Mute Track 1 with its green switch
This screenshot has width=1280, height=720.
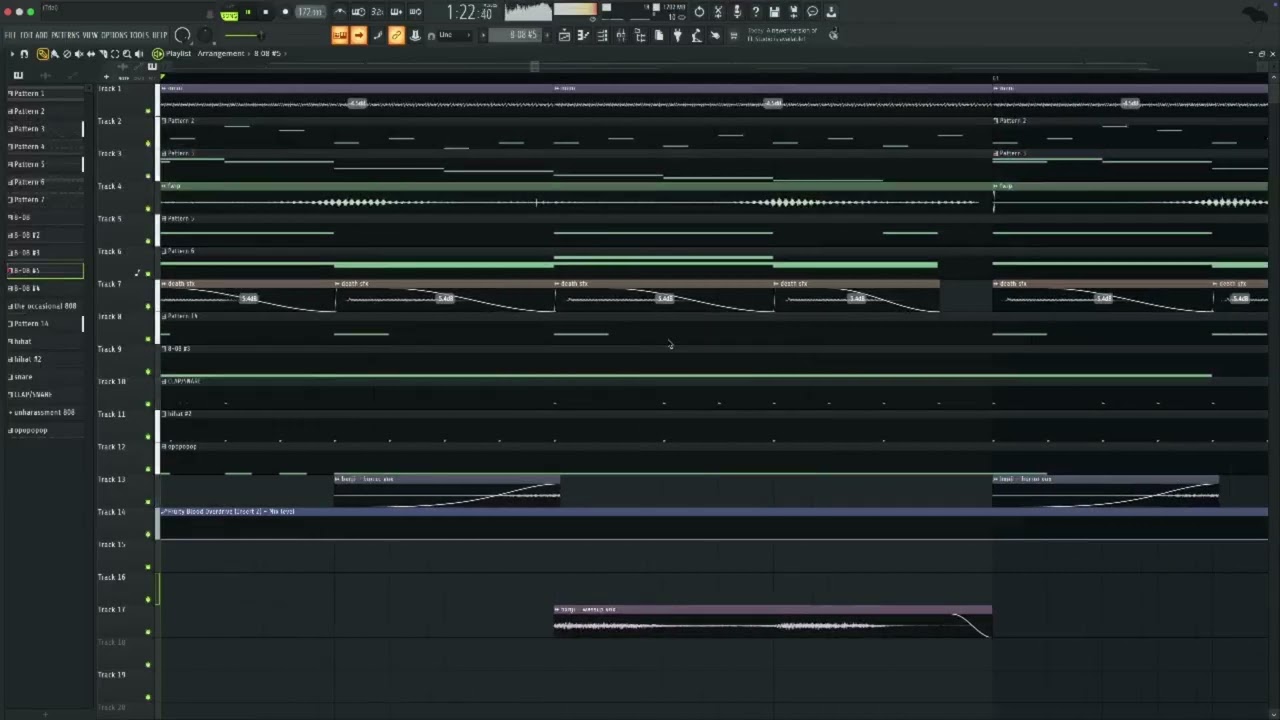click(148, 111)
